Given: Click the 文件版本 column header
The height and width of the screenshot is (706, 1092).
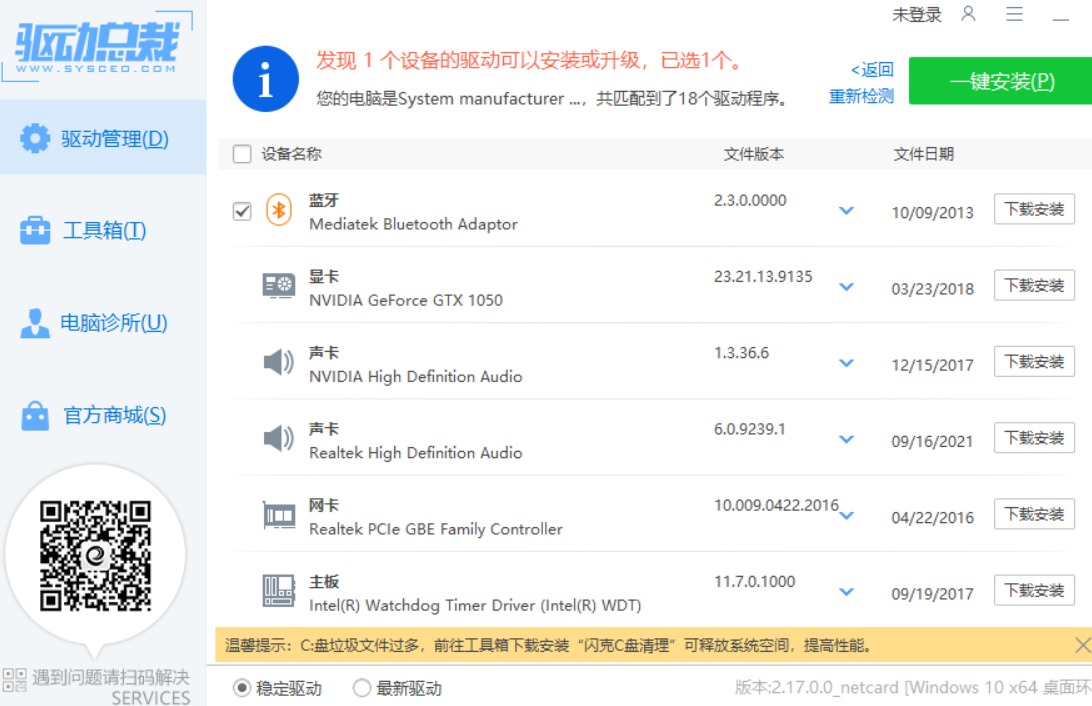Looking at the screenshot, I should point(754,154).
